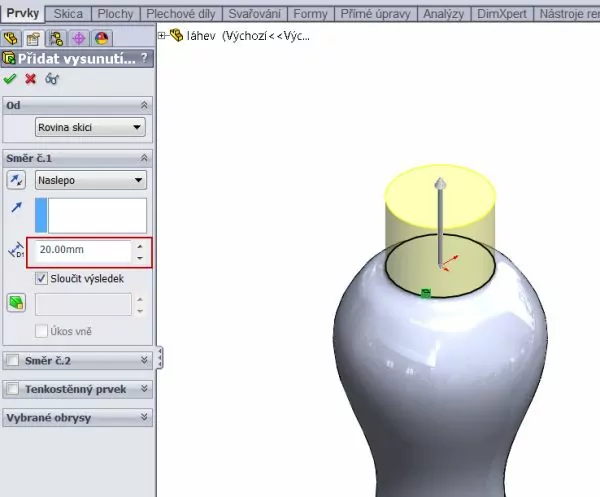Increase depth with the up spinner arrow
The height and width of the screenshot is (497, 600).
pyautogui.click(x=139, y=246)
